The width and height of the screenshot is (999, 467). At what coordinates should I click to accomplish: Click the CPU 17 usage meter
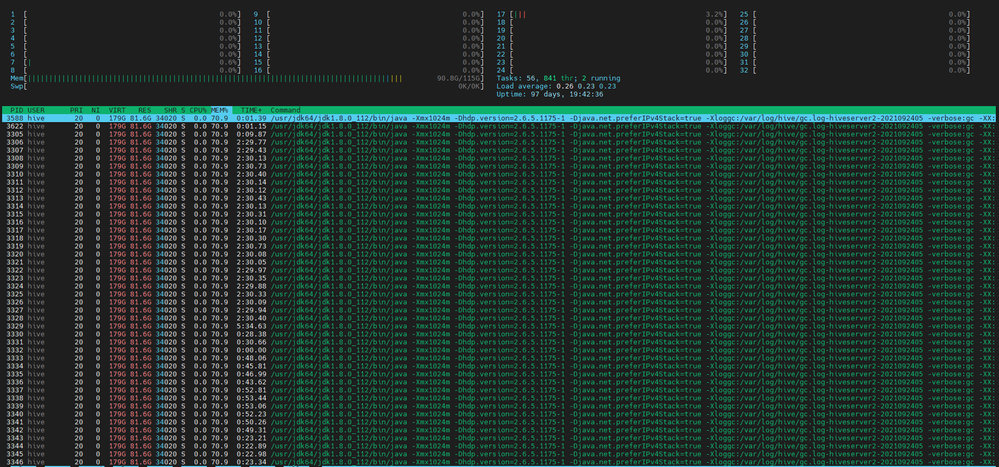click(x=612, y=14)
